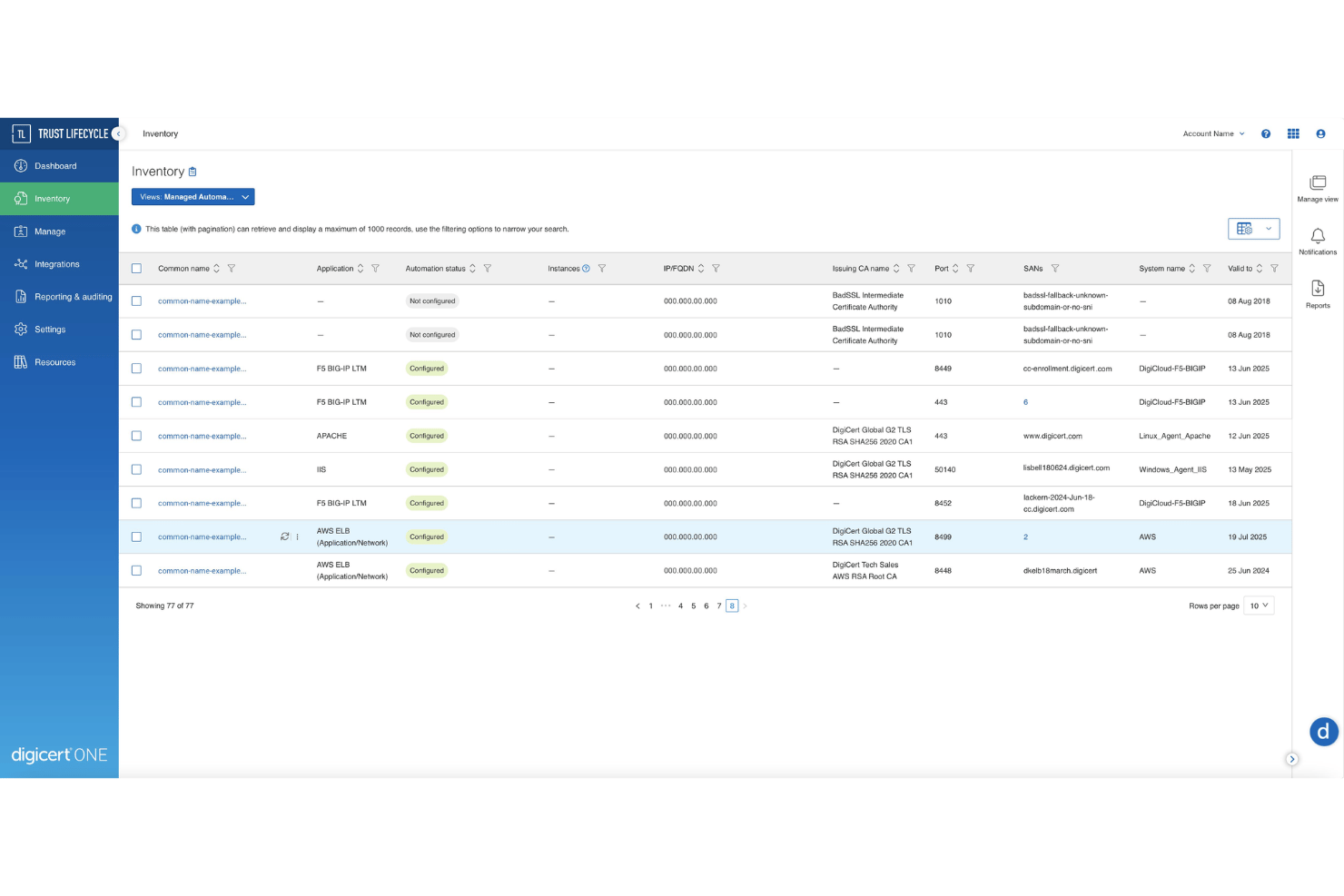Click the Trust Lifecycle logo
Viewport: 1344px width, 896px height.
(60, 133)
